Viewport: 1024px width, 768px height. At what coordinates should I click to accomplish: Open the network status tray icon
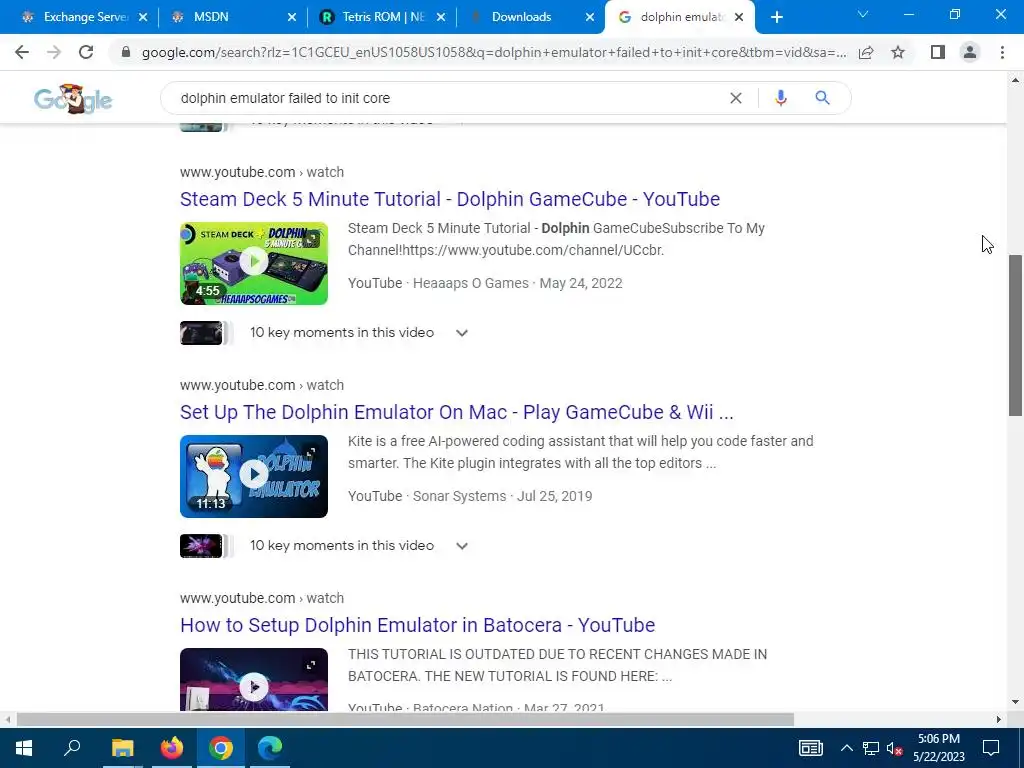click(x=871, y=748)
